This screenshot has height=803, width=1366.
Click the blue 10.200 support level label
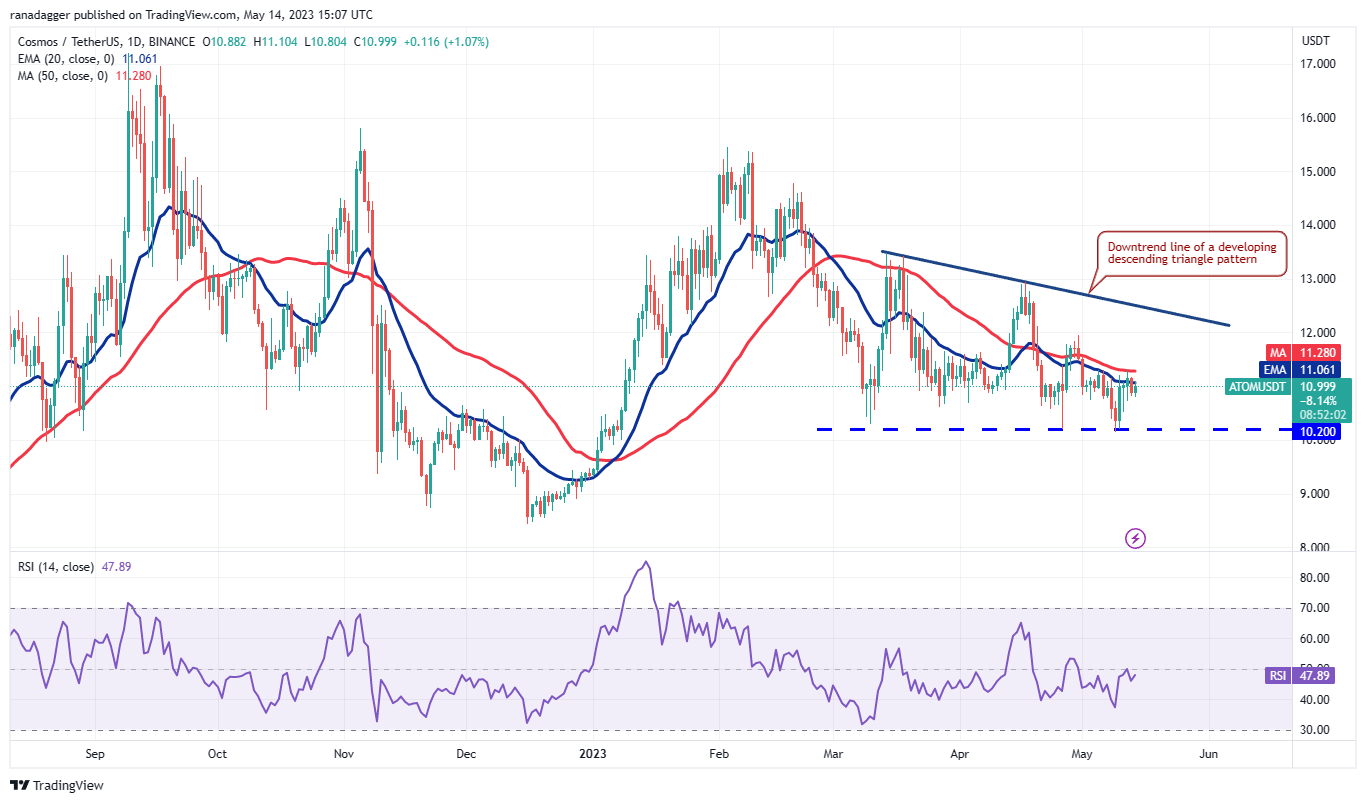tap(1319, 430)
